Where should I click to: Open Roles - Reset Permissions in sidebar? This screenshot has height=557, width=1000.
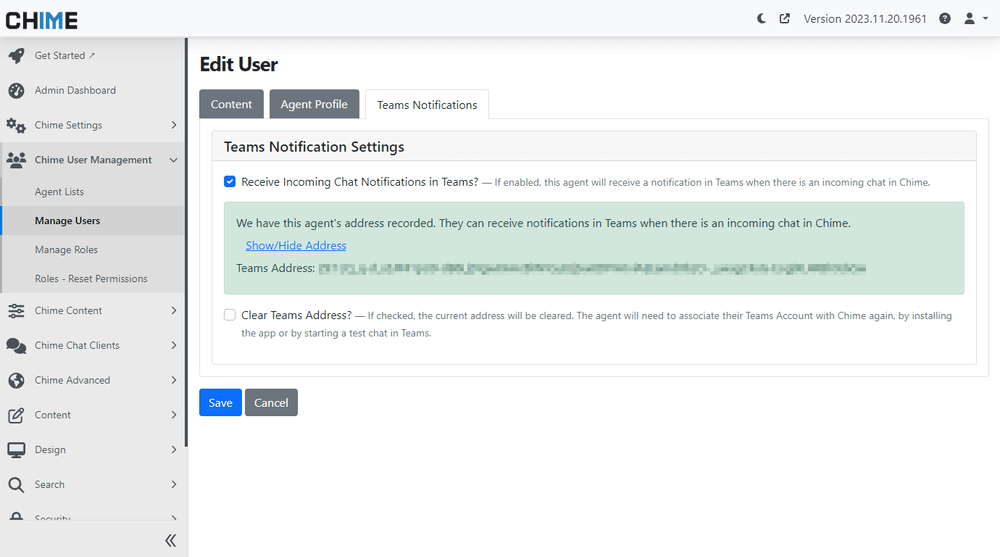pyautogui.click(x=93, y=279)
